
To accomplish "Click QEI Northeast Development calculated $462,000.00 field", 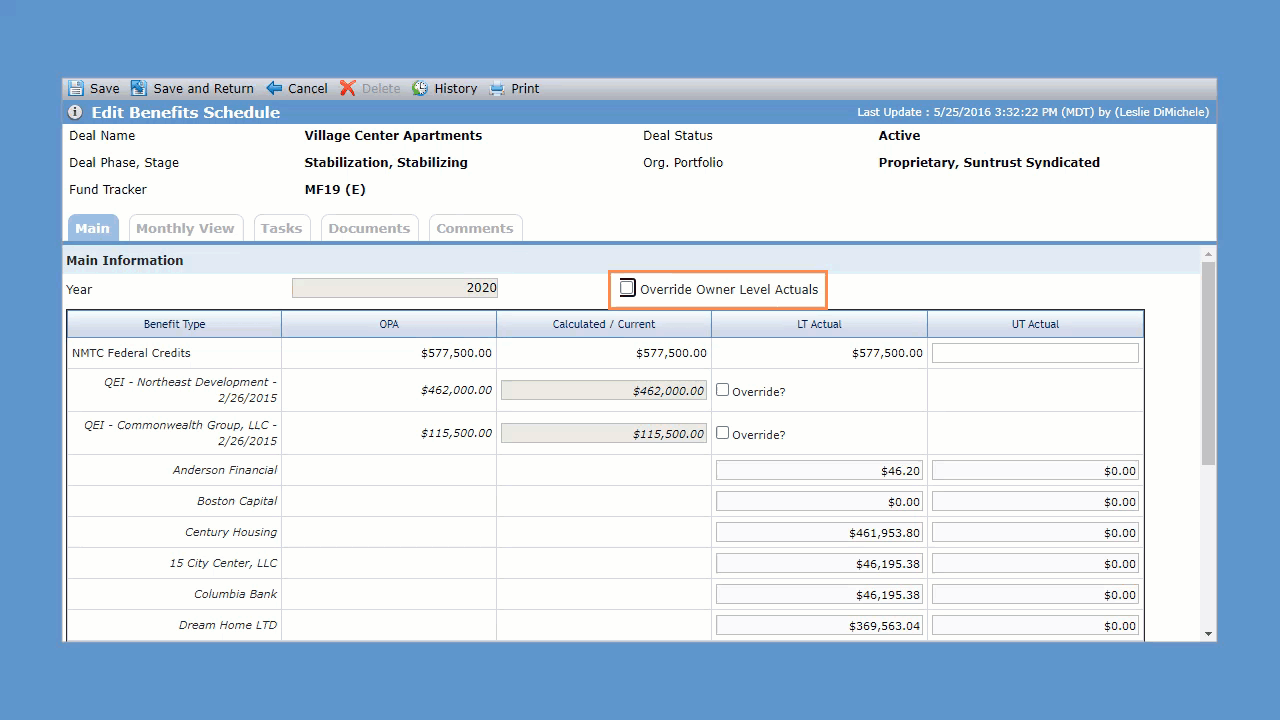I will click(x=604, y=391).
